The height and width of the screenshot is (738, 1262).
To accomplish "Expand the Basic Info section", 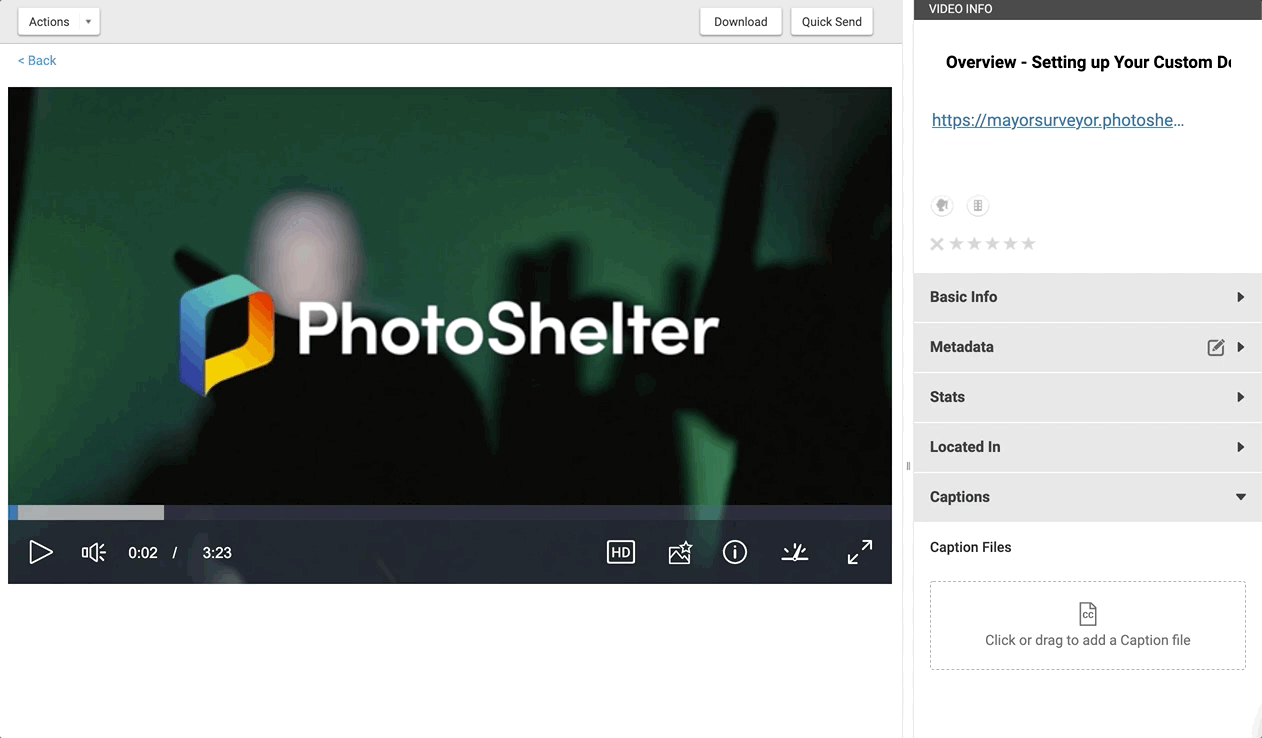I will coord(1088,297).
